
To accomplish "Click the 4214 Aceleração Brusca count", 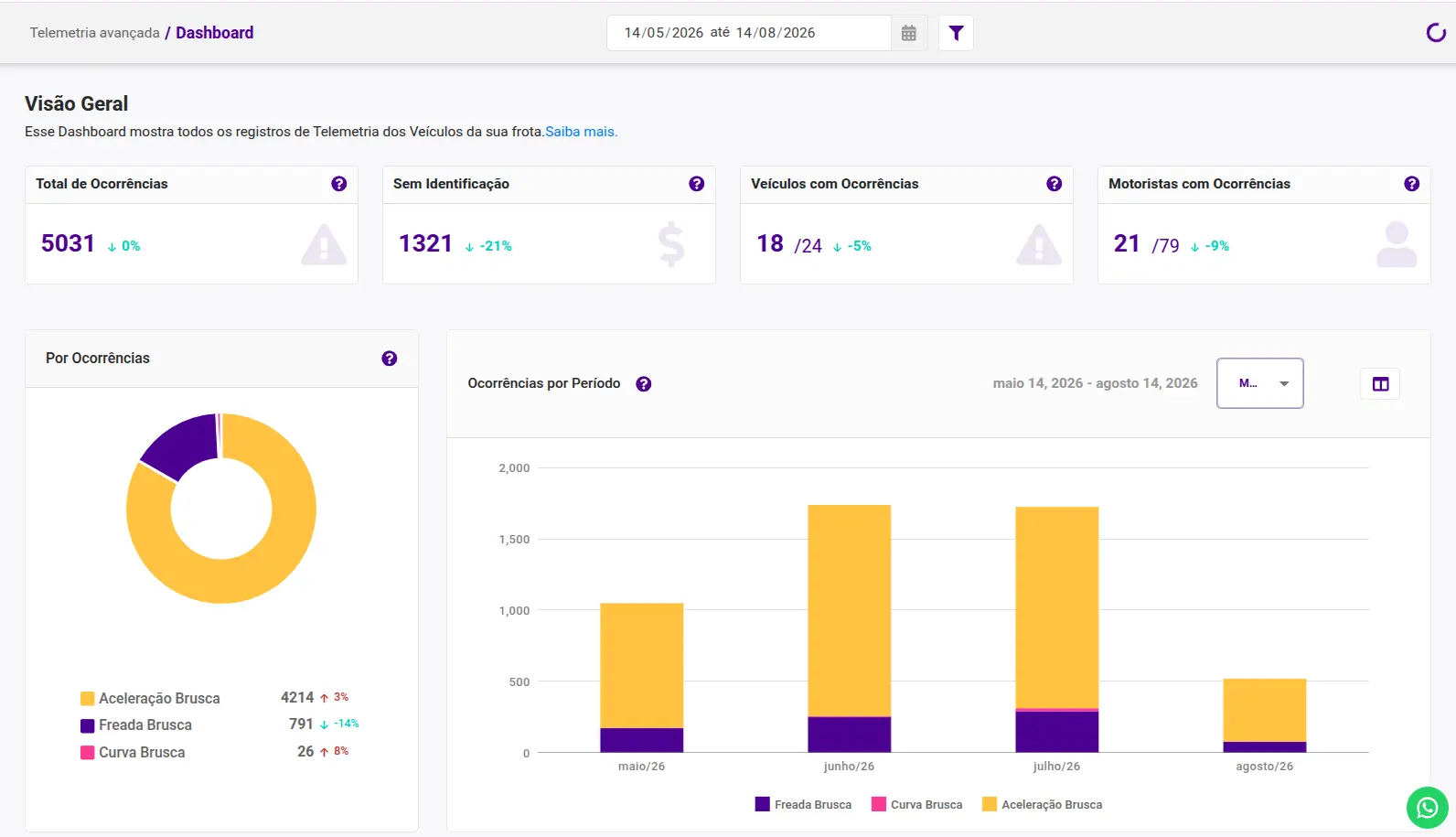I will [x=297, y=698].
